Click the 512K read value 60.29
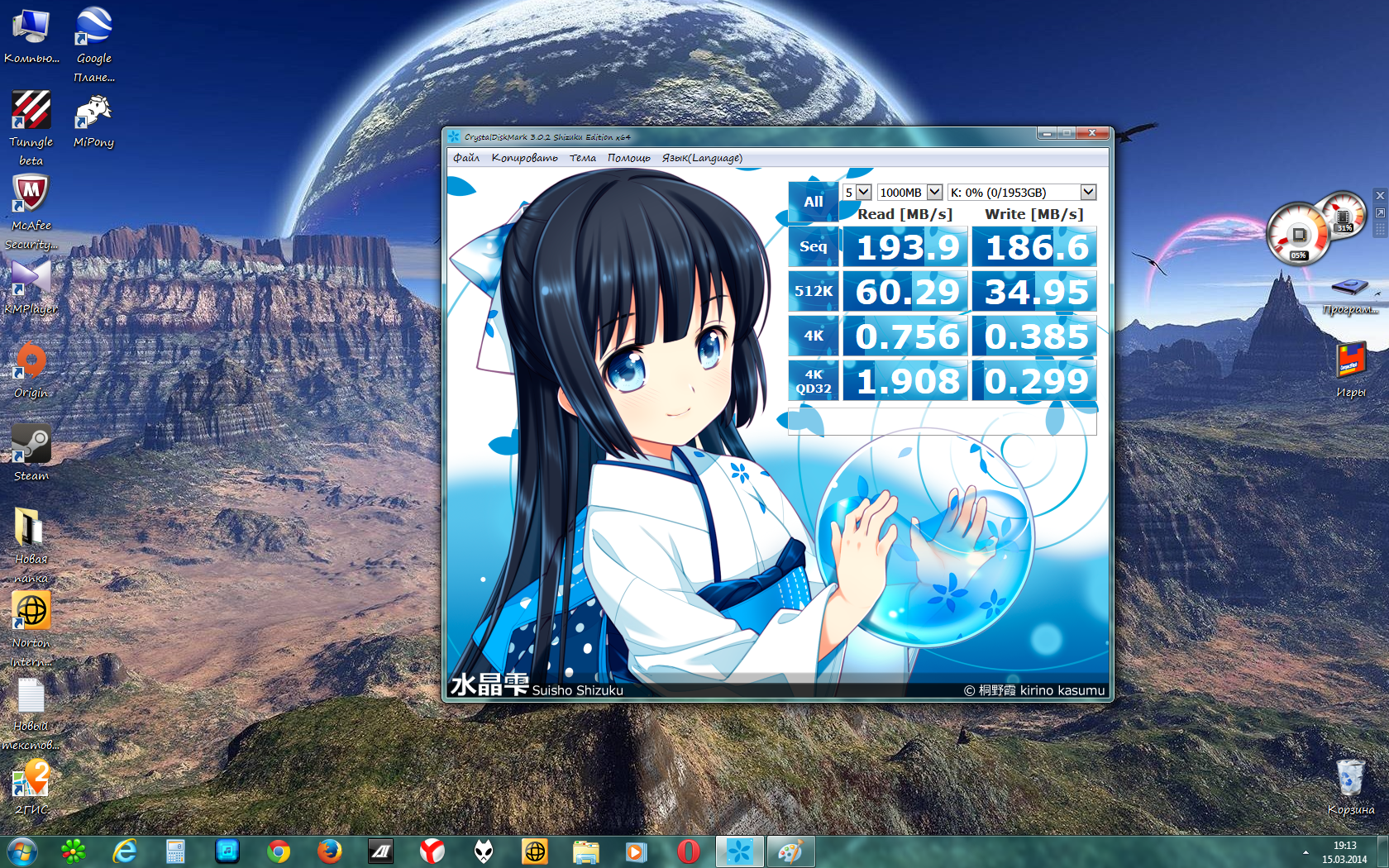The width and height of the screenshot is (1389, 868). click(x=905, y=292)
